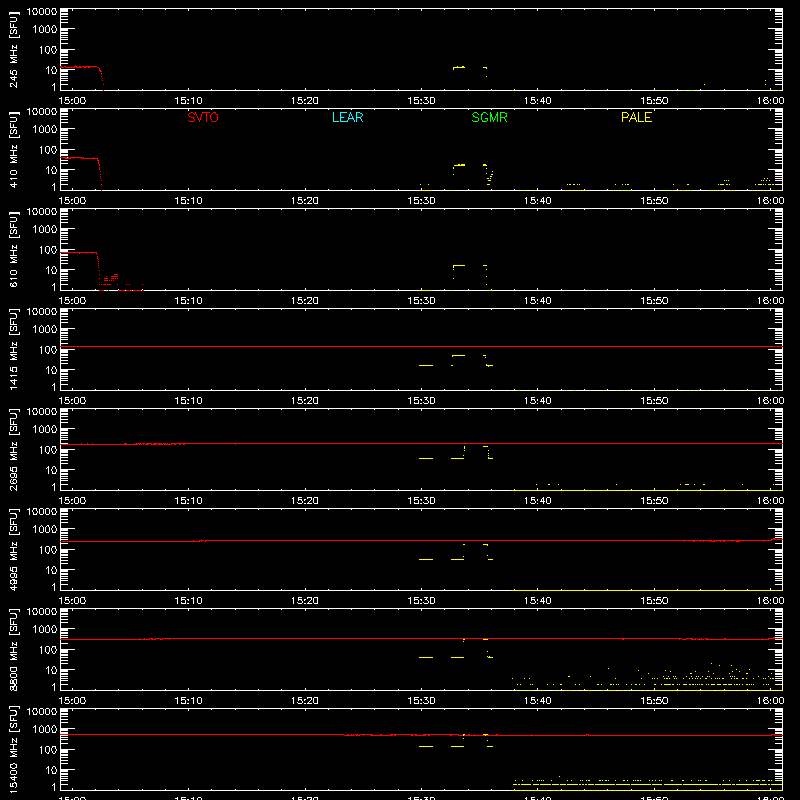
Task: Click the 15:50 tick below the 8800 MHz panel
Action: coord(654,701)
